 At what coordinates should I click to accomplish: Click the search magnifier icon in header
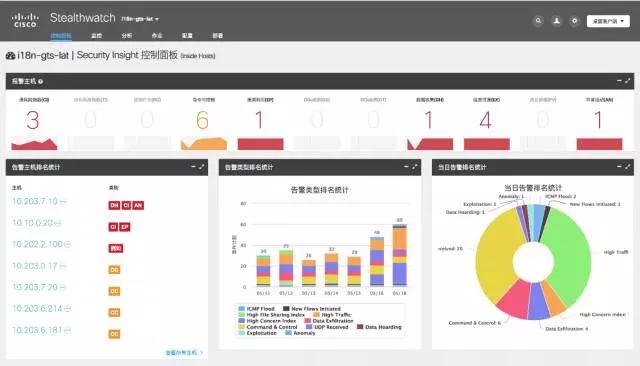pos(538,21)
